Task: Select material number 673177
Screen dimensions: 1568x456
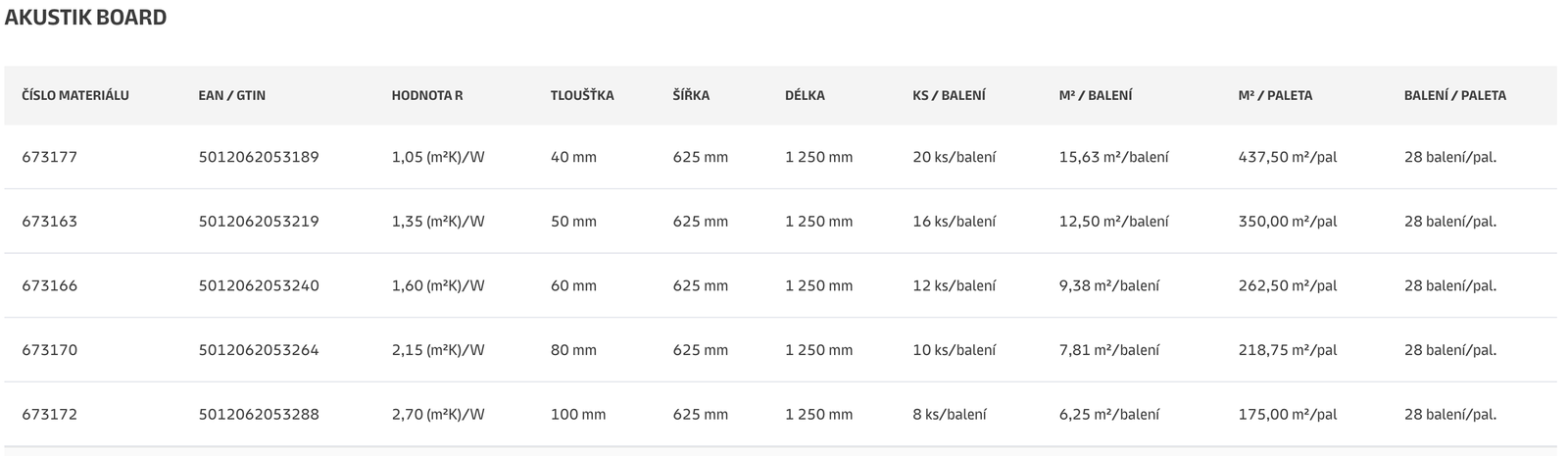Action: [49, 157]
